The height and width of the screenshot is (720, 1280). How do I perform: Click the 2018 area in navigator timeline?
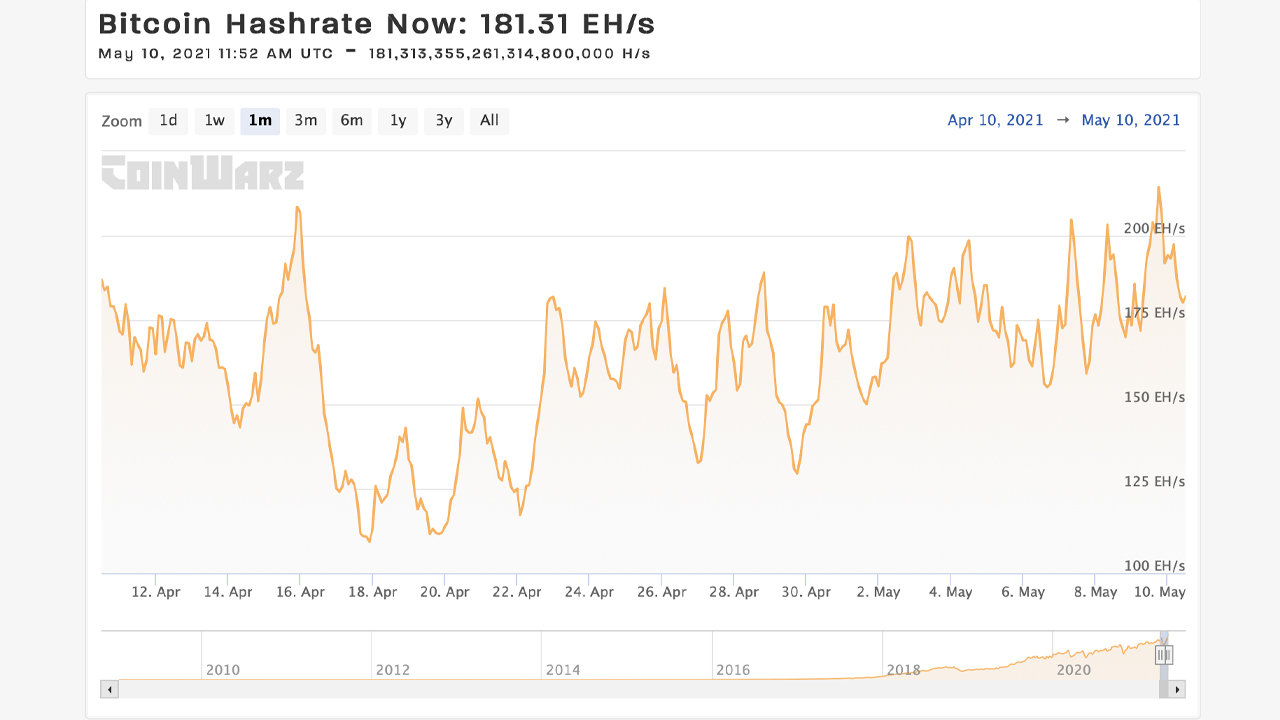click(x=903, y=669)
